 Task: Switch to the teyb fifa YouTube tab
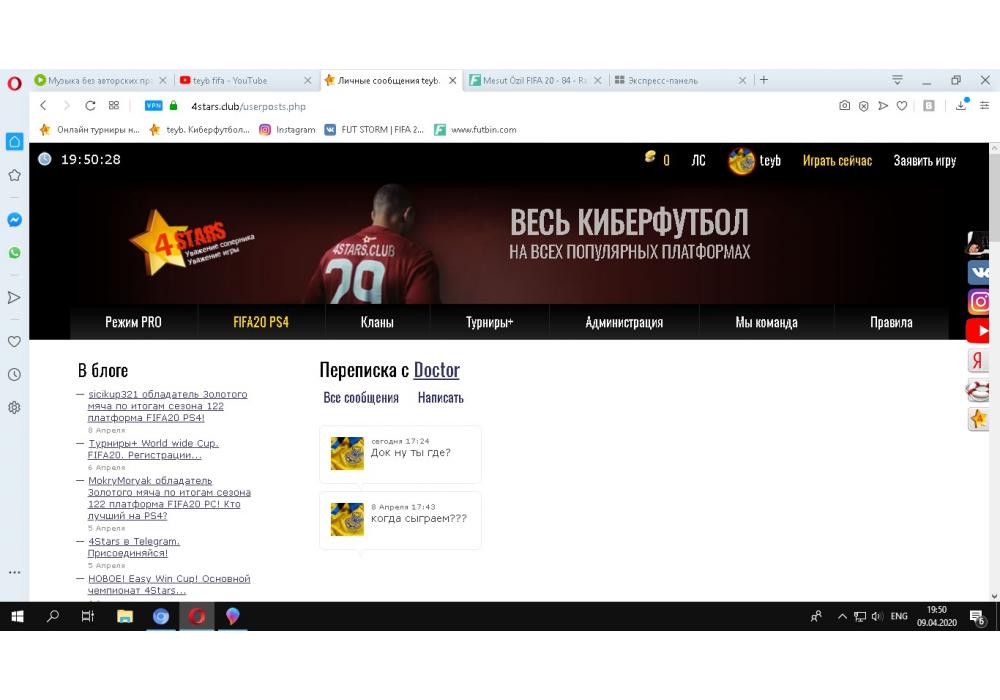(x=230, y=80)
